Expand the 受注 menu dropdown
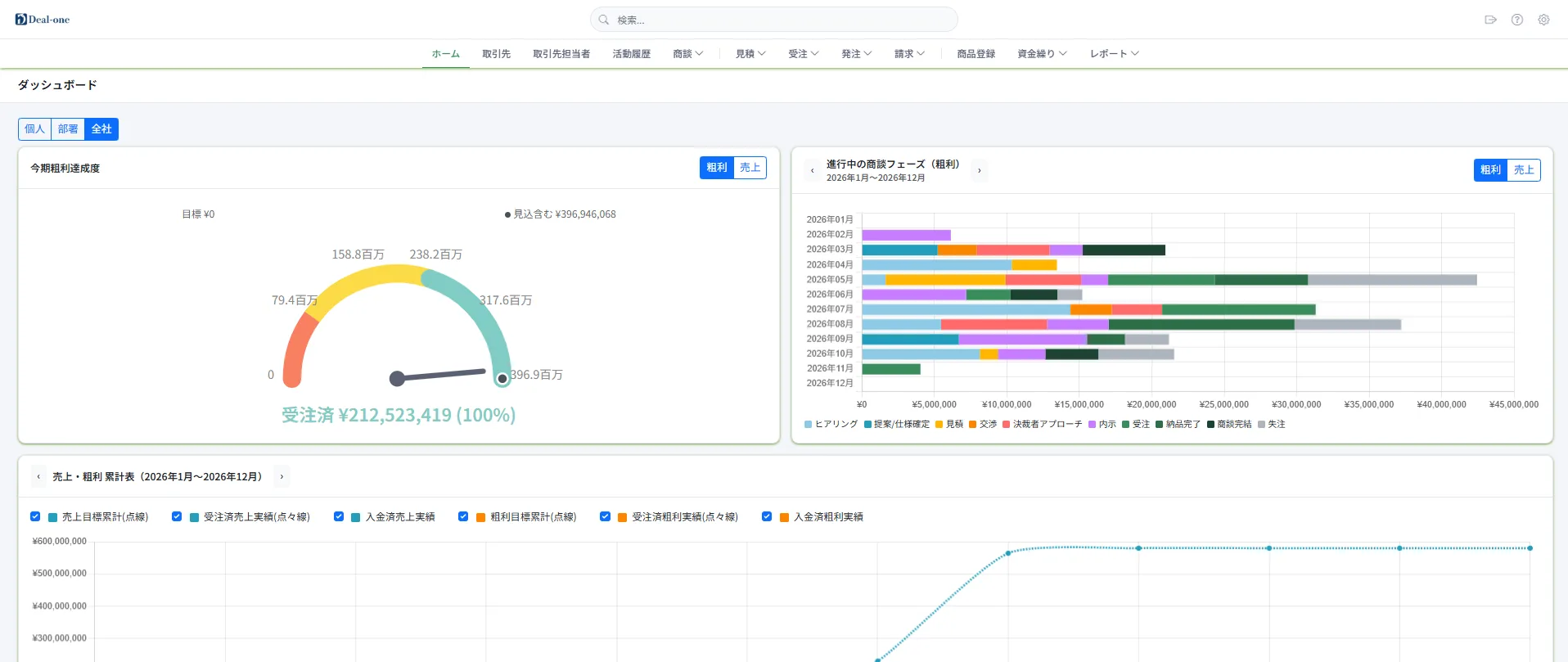The width and height of the screenshot is (1568, 662). click(x=804, y=54)
